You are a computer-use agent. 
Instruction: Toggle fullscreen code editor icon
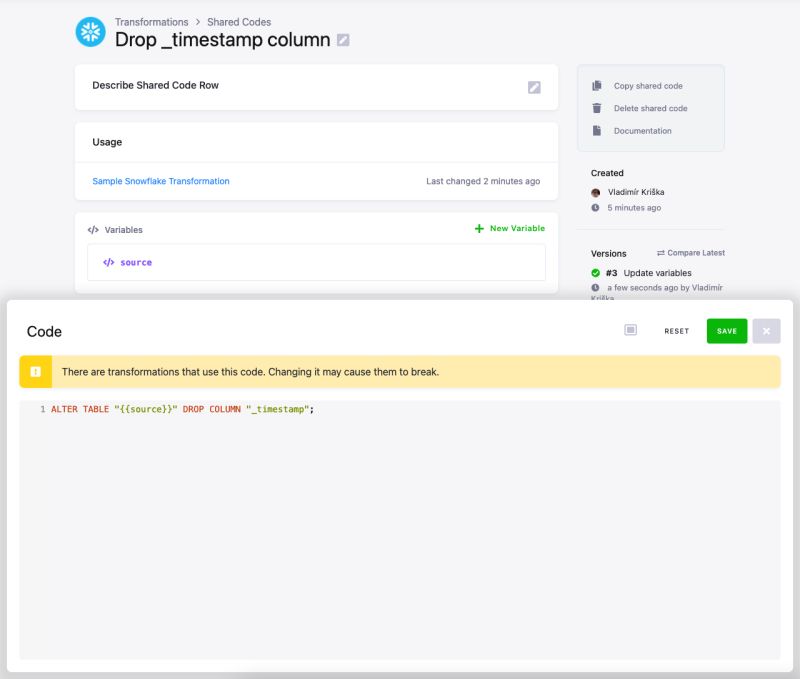tap(630, 330)
